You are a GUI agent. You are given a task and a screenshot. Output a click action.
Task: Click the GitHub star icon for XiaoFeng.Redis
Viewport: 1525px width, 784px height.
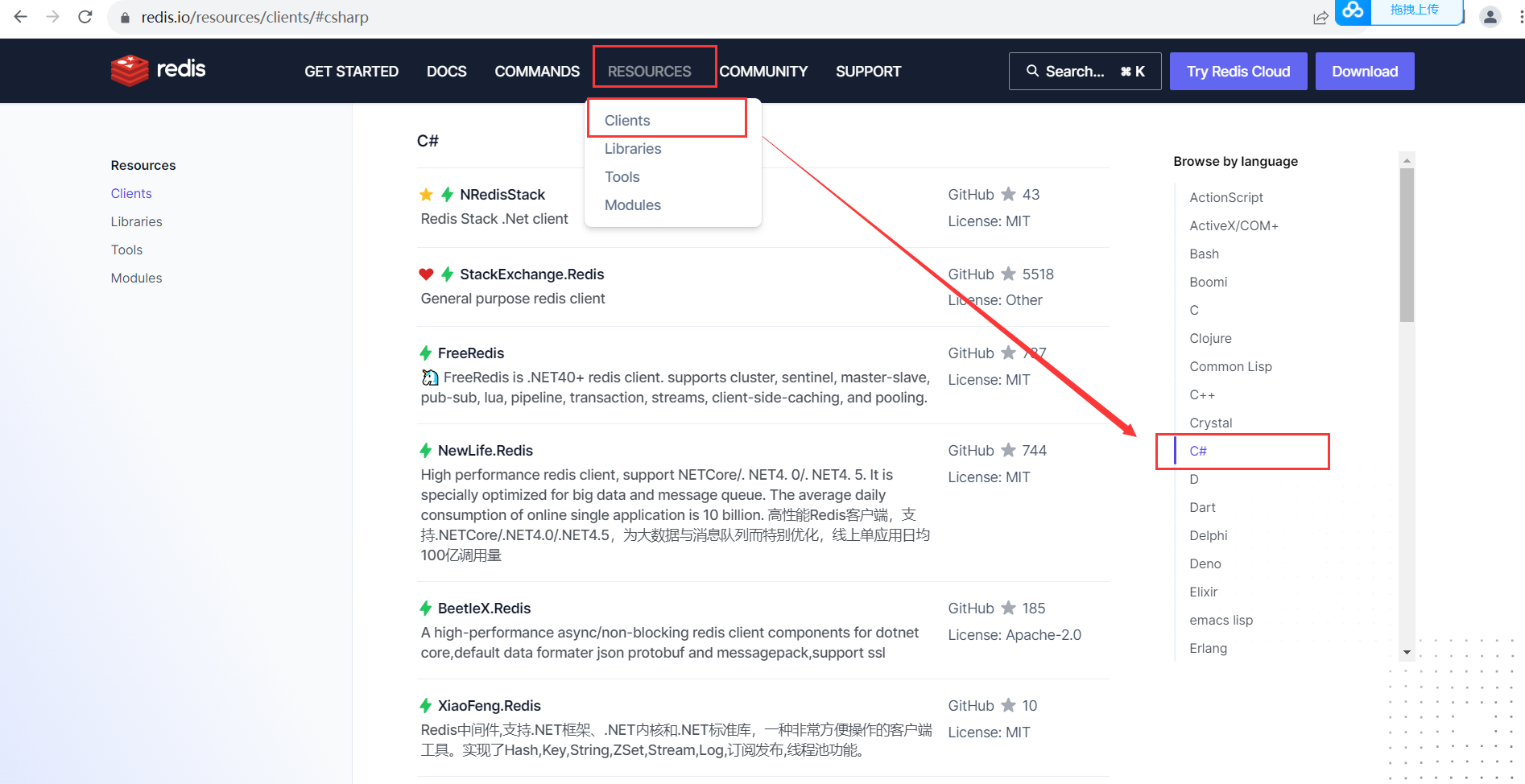(1008, 705)
